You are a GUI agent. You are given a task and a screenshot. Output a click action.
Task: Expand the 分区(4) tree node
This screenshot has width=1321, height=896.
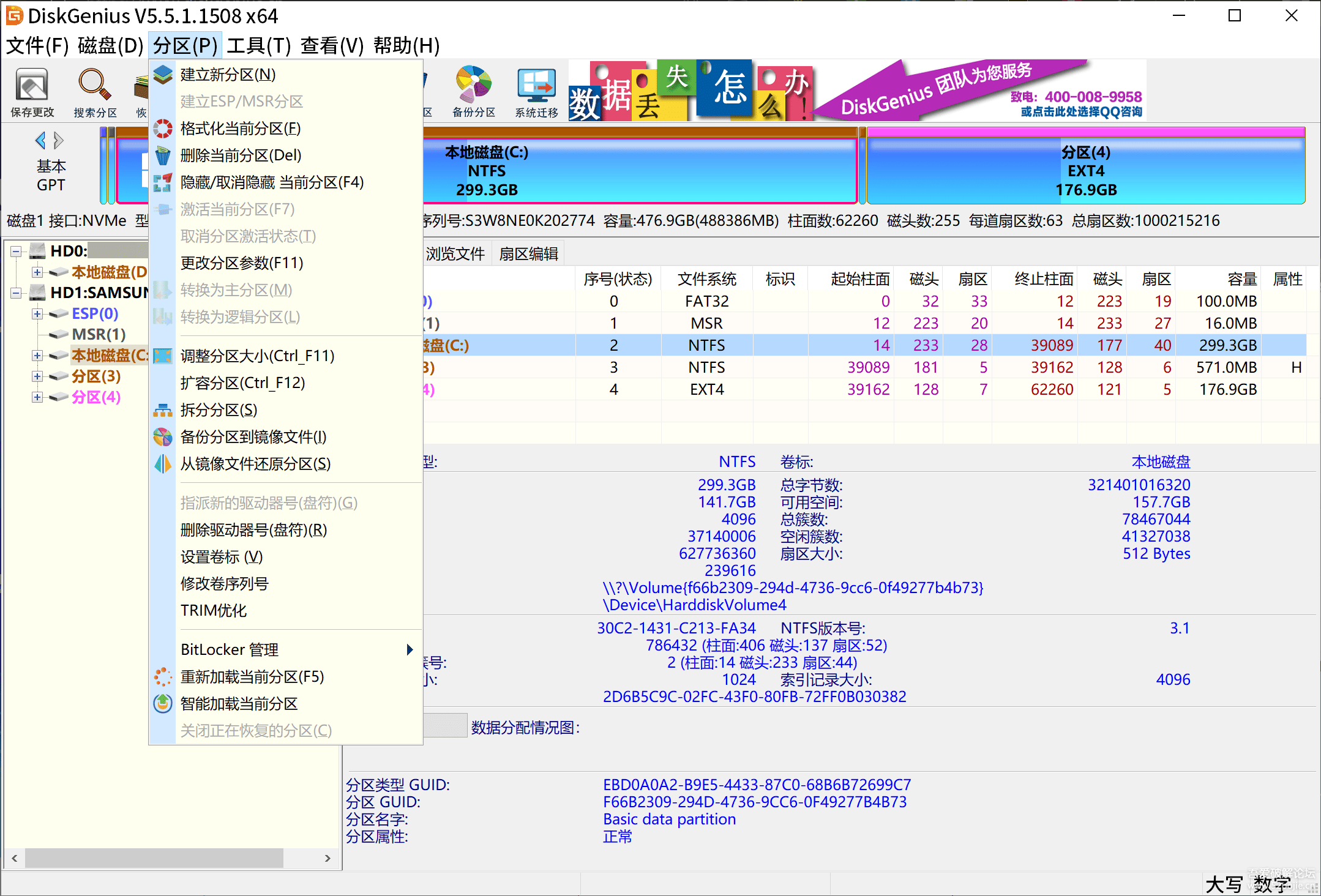pyautogui.click(x=37, y=397)
